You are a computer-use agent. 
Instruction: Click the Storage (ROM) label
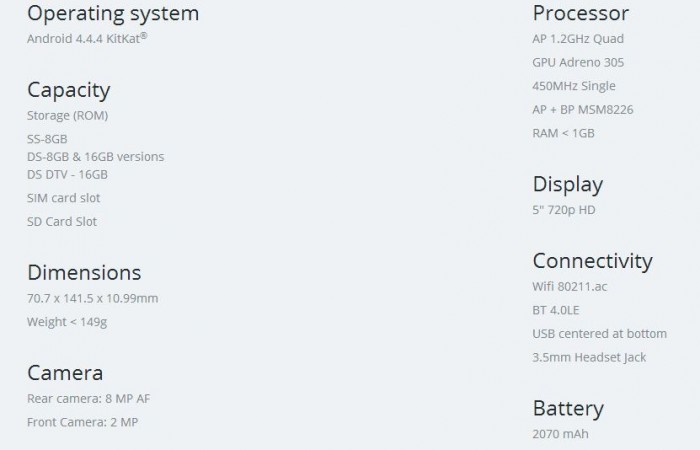tap(67, 115)
